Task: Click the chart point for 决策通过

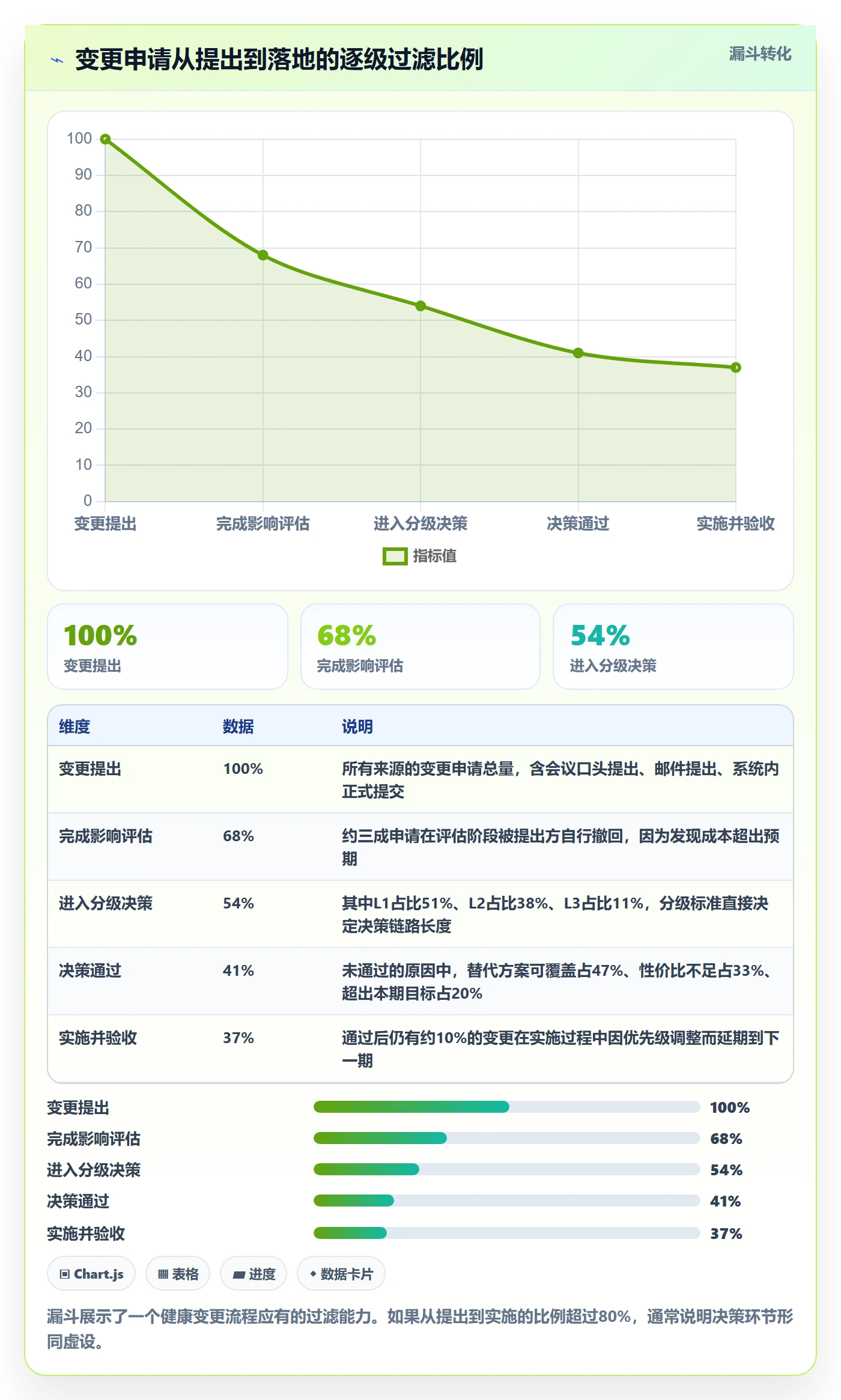Action: (x=578, y=353)
